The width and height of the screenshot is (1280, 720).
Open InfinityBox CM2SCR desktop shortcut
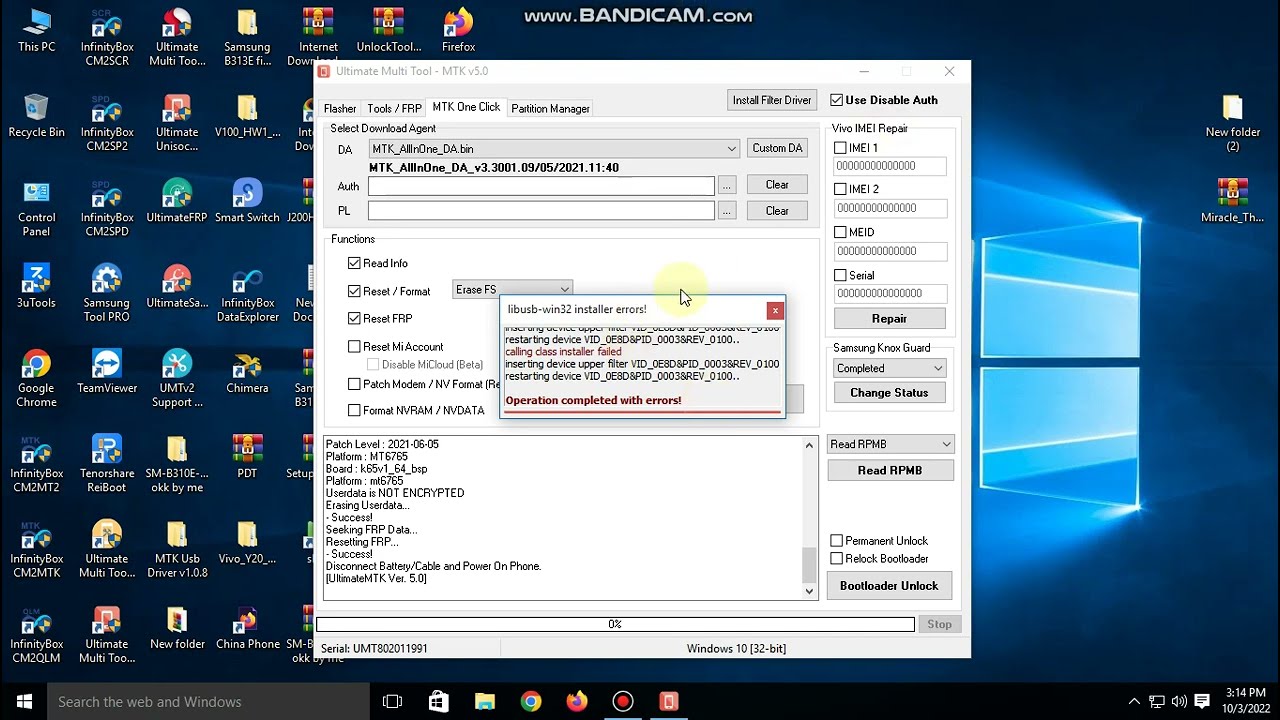click(x=107, y=38)
